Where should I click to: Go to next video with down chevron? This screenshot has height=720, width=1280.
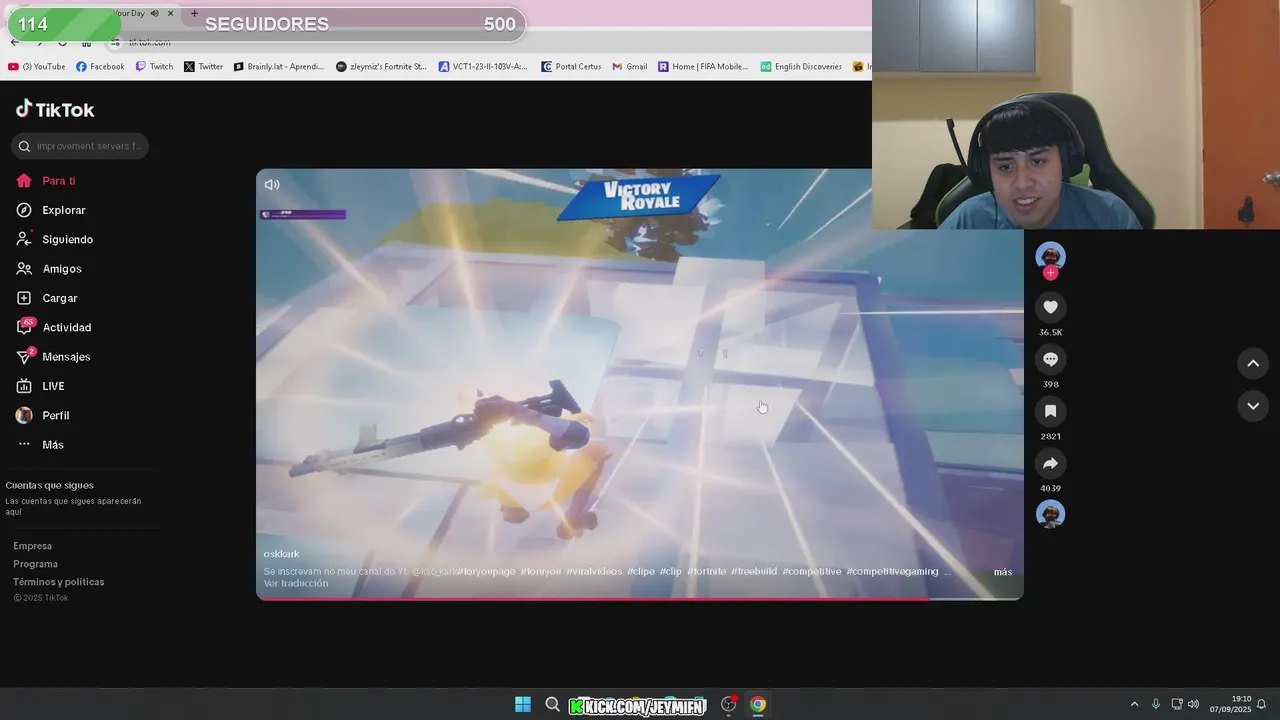click(x=1253, y=406)
